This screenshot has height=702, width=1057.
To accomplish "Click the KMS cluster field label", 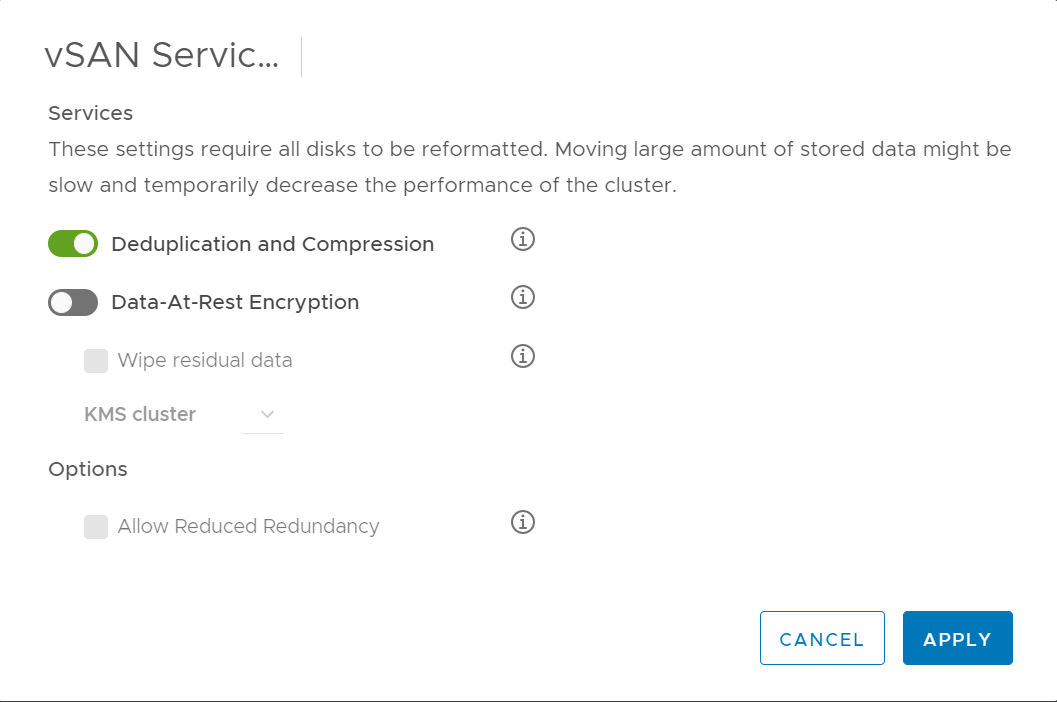I will (140, 414).
